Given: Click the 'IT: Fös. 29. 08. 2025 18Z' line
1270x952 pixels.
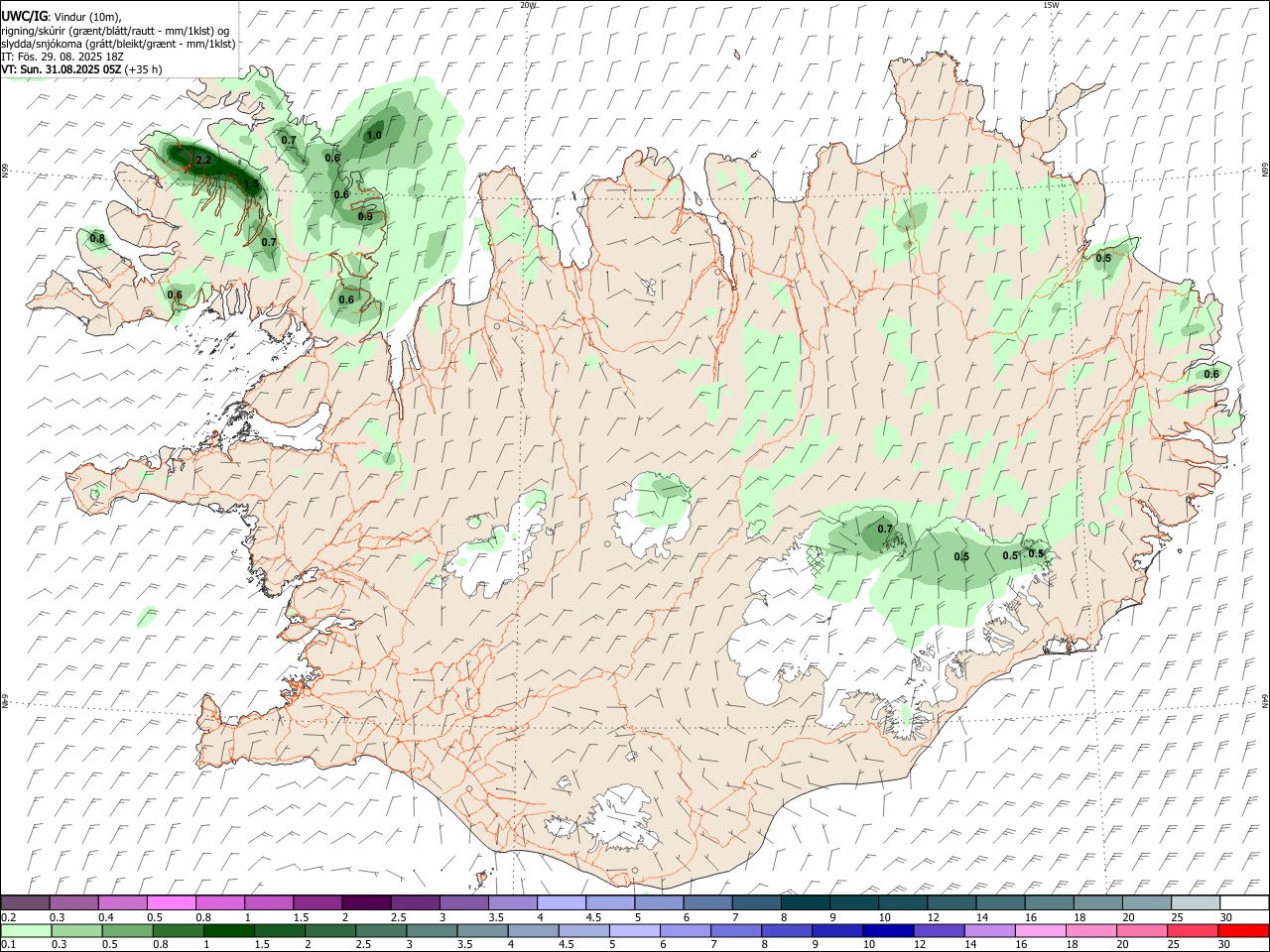Looking at the screenshot, I should pyautogui.click(x=62, y=57).
